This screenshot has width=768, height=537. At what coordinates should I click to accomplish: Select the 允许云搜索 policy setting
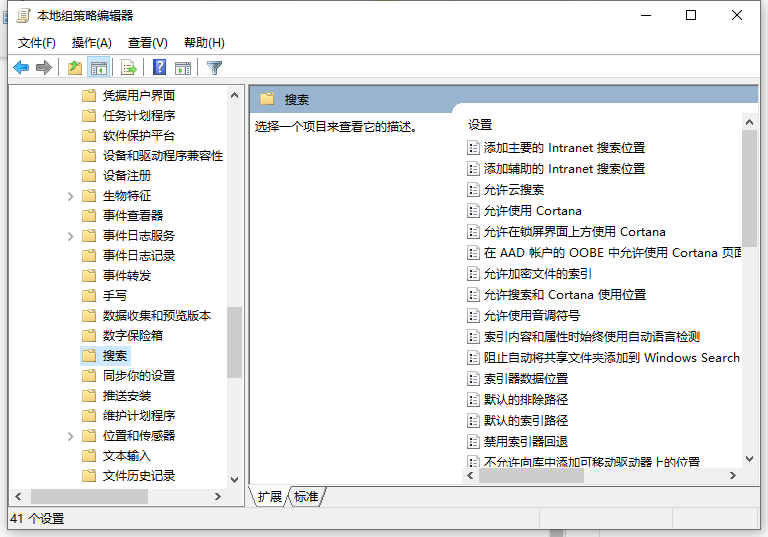[x=514, y=190]
